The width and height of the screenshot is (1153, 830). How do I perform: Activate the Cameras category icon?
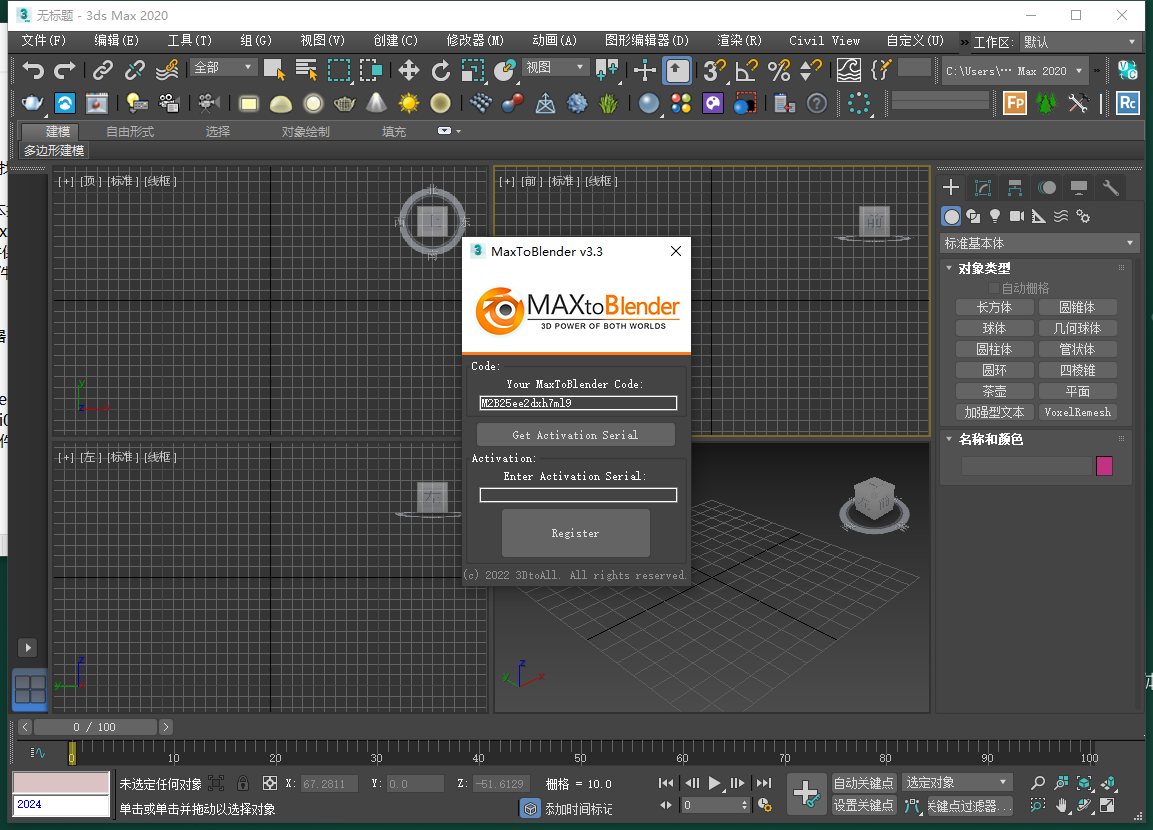[1016, 216]
